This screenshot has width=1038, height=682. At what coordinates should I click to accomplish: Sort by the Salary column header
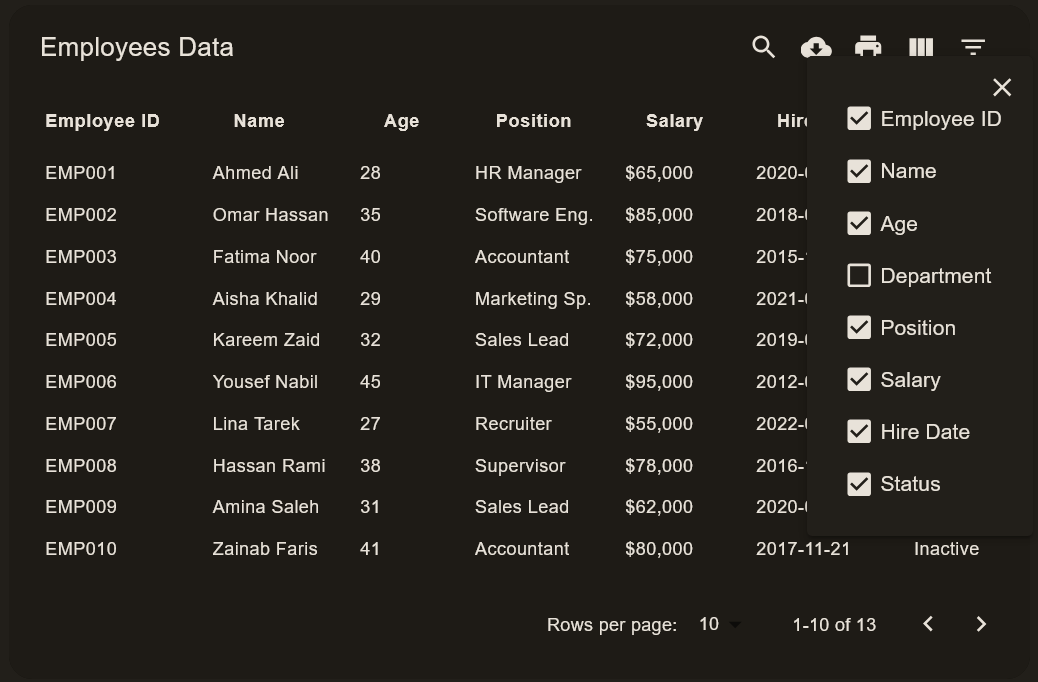coord(674,121)
